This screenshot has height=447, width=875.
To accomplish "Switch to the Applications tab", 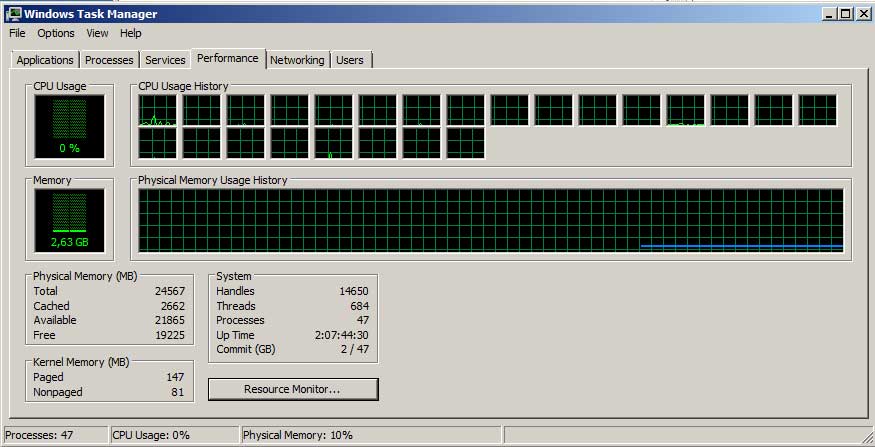I will coord(45,60).
